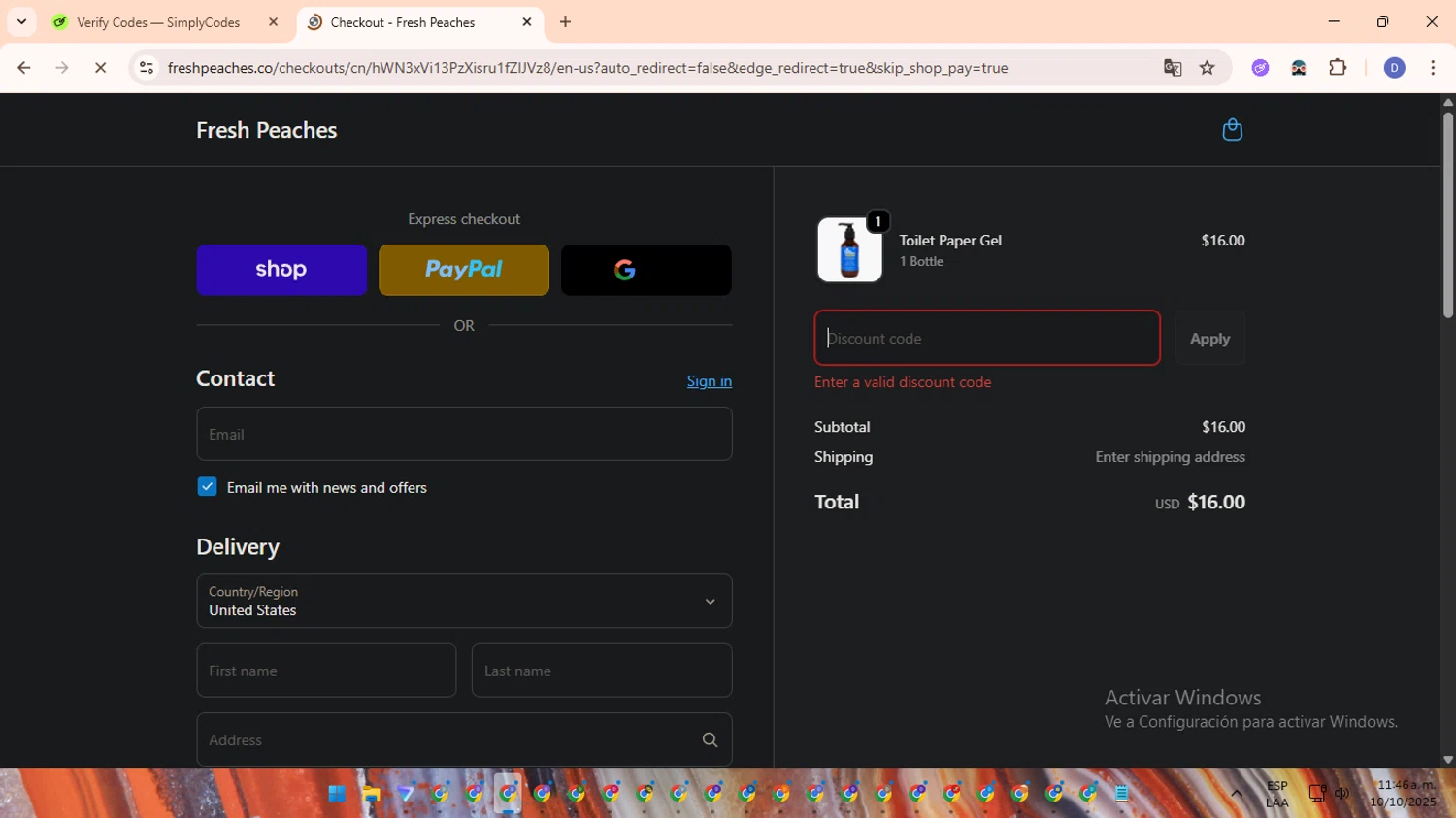Click the page vertical scrollbar thumb

(x=1447, y=213)
